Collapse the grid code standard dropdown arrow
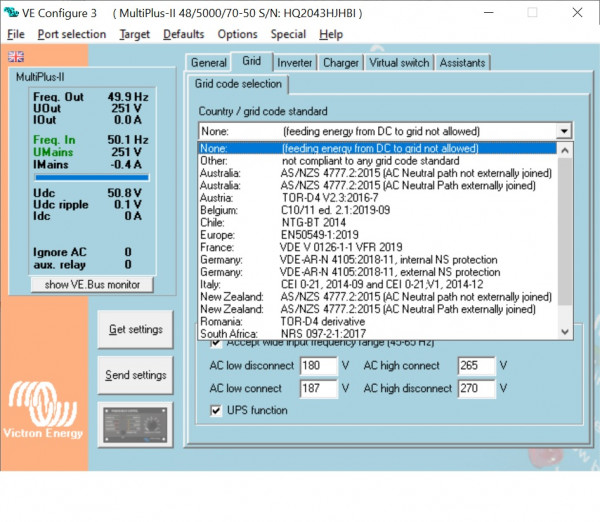This screenshot has height=522, width=600. 564,131
